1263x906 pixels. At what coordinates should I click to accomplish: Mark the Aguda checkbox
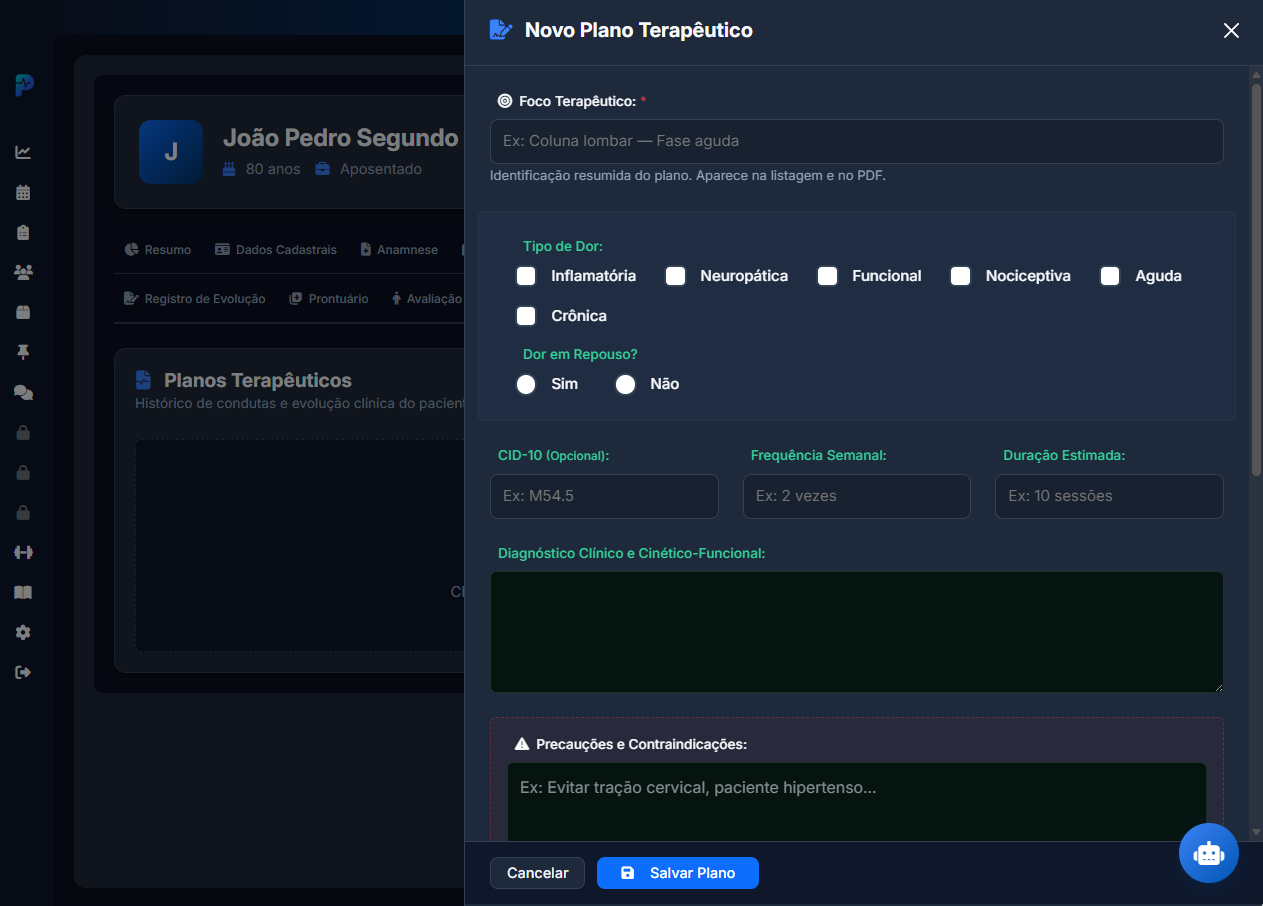1110,276
